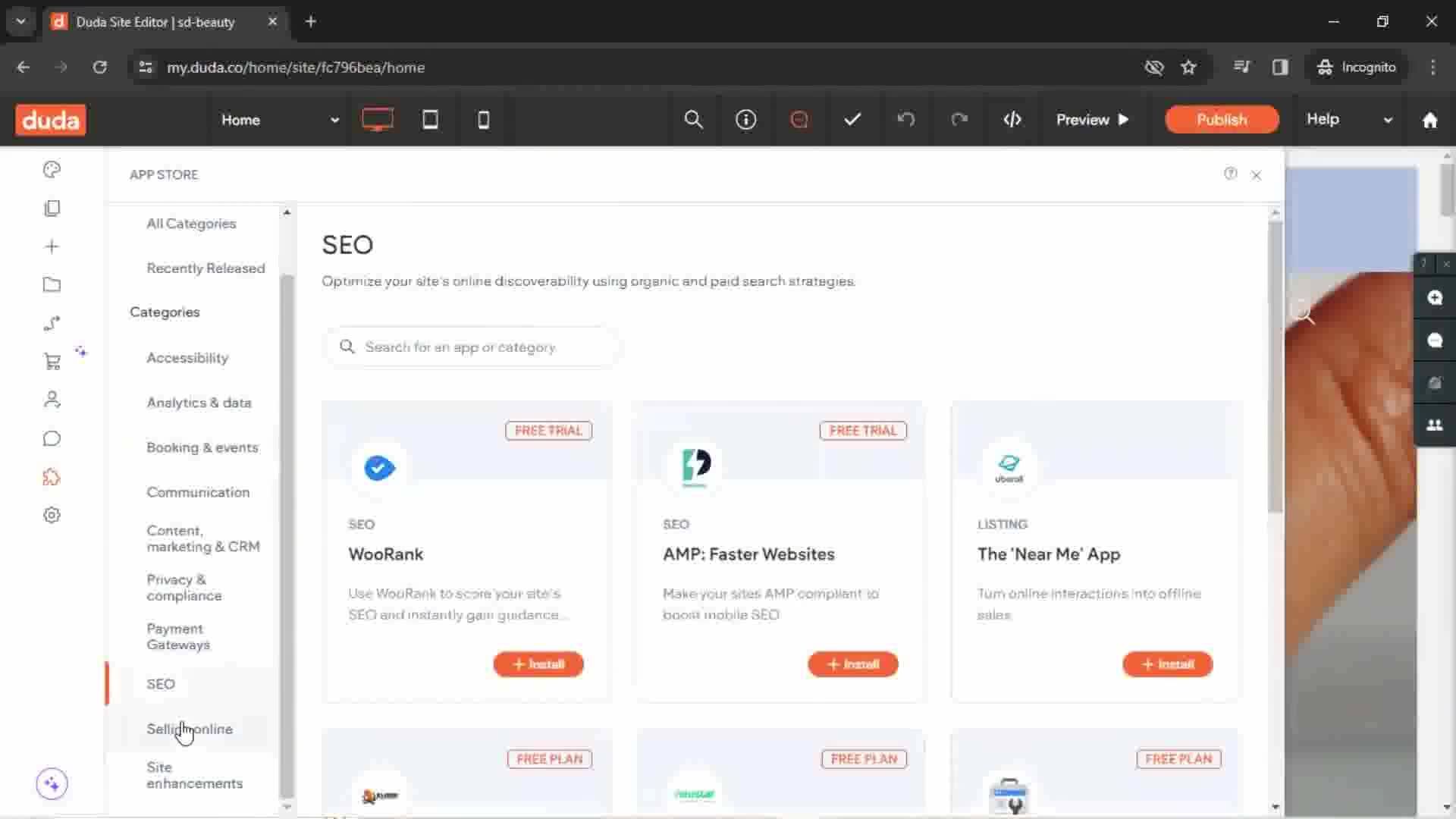Reload the browser page
The image size is (1456, 819).
click(99, 67)
